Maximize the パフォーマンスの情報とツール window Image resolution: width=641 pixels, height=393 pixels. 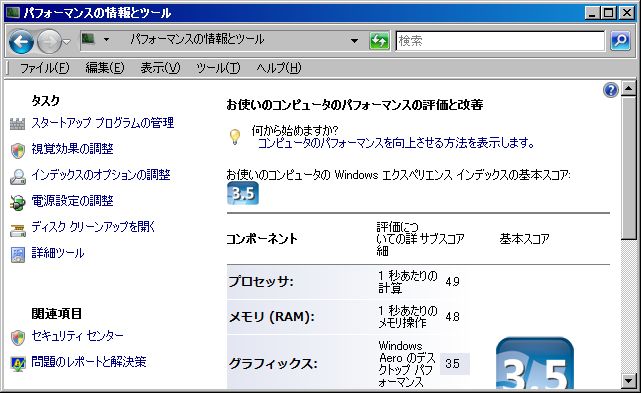(609, 13)
